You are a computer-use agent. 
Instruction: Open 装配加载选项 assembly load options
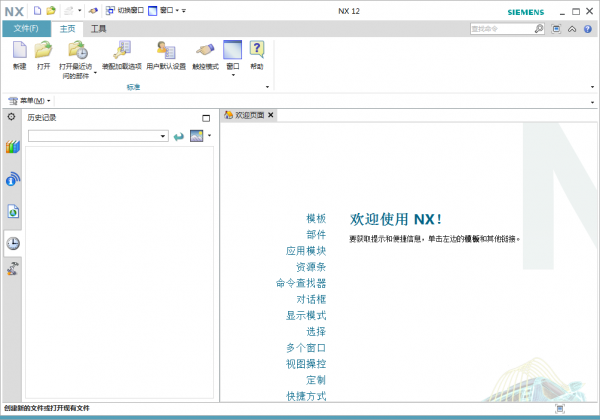tap(122, 55)
